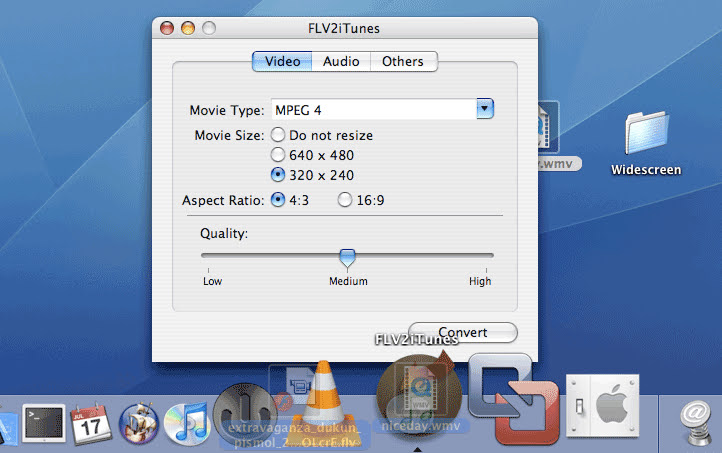The height and width of the screenshot is (453, 722).
Task: Click the Medium label on the quality scale
Action: tap(348, 281)
